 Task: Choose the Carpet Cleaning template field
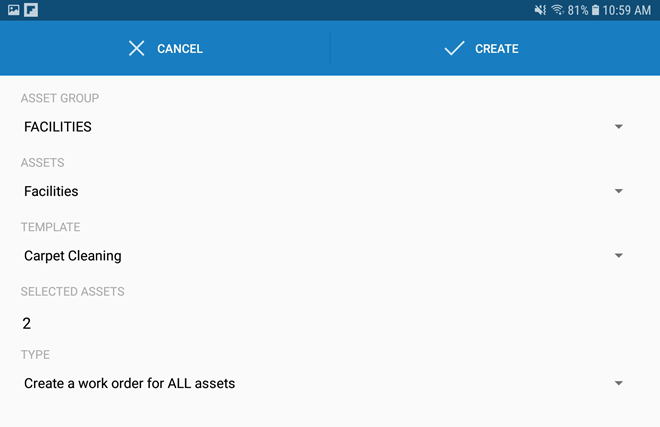point(73,255)
